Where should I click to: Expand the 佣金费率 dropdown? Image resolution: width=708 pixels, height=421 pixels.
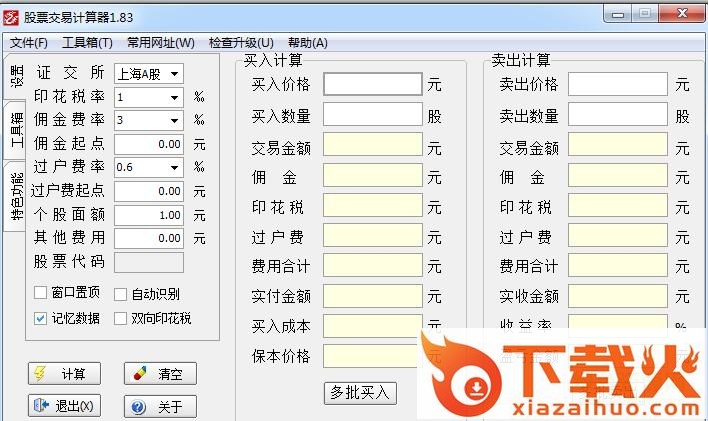(174, 120)
